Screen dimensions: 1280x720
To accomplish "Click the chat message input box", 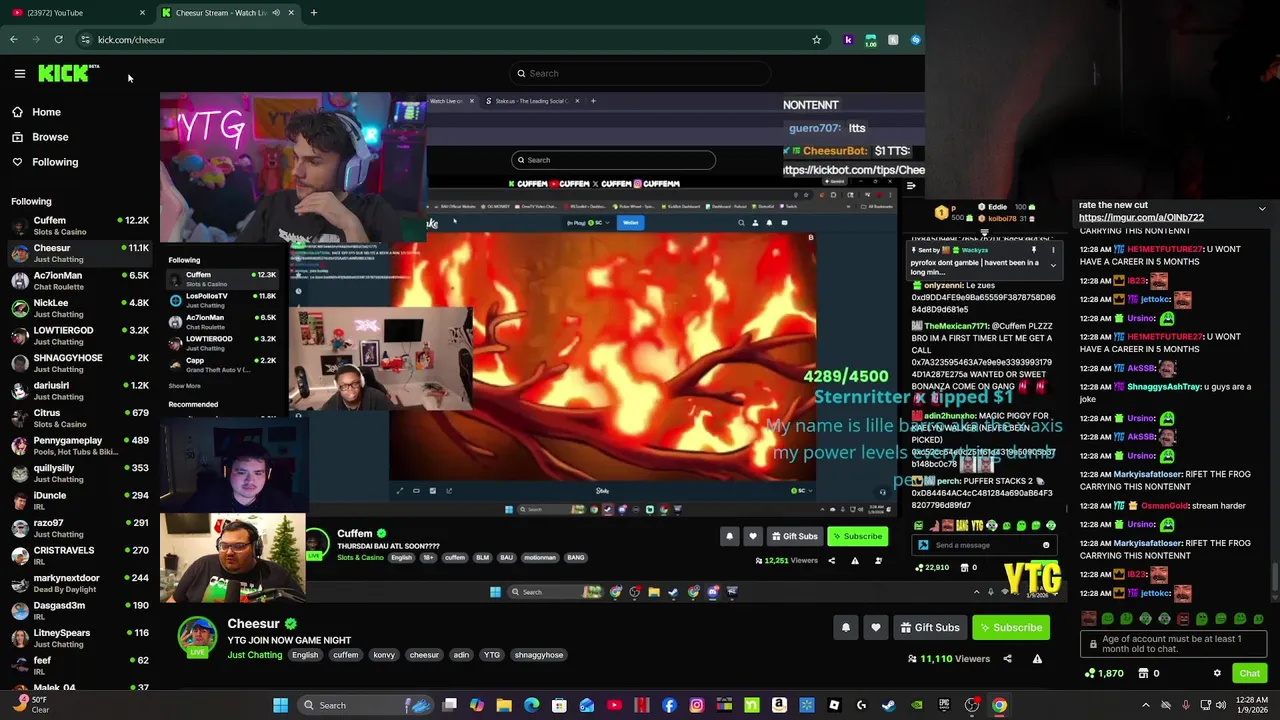I will coord(1173,644).
